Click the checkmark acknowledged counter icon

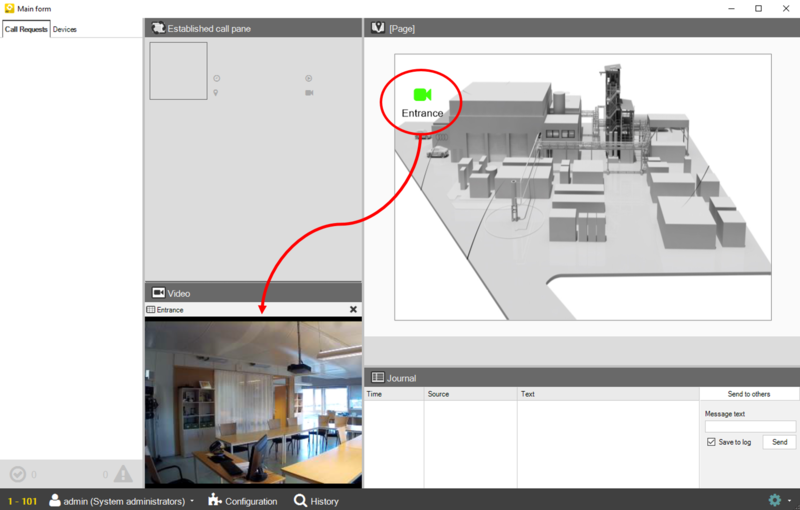(18, 474)
